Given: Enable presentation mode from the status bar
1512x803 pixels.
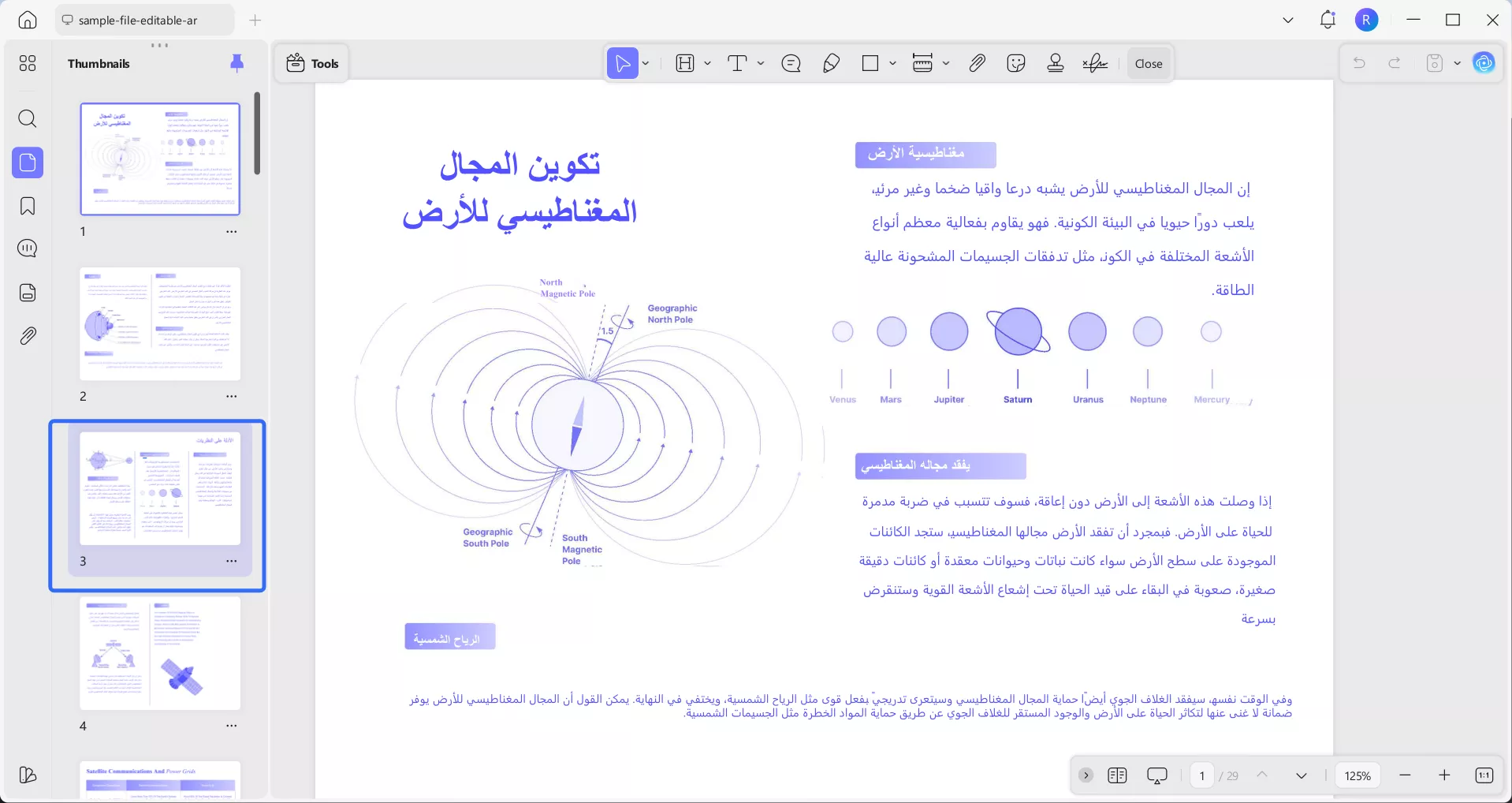Looking at the screenshot, I should (1156, 775).
